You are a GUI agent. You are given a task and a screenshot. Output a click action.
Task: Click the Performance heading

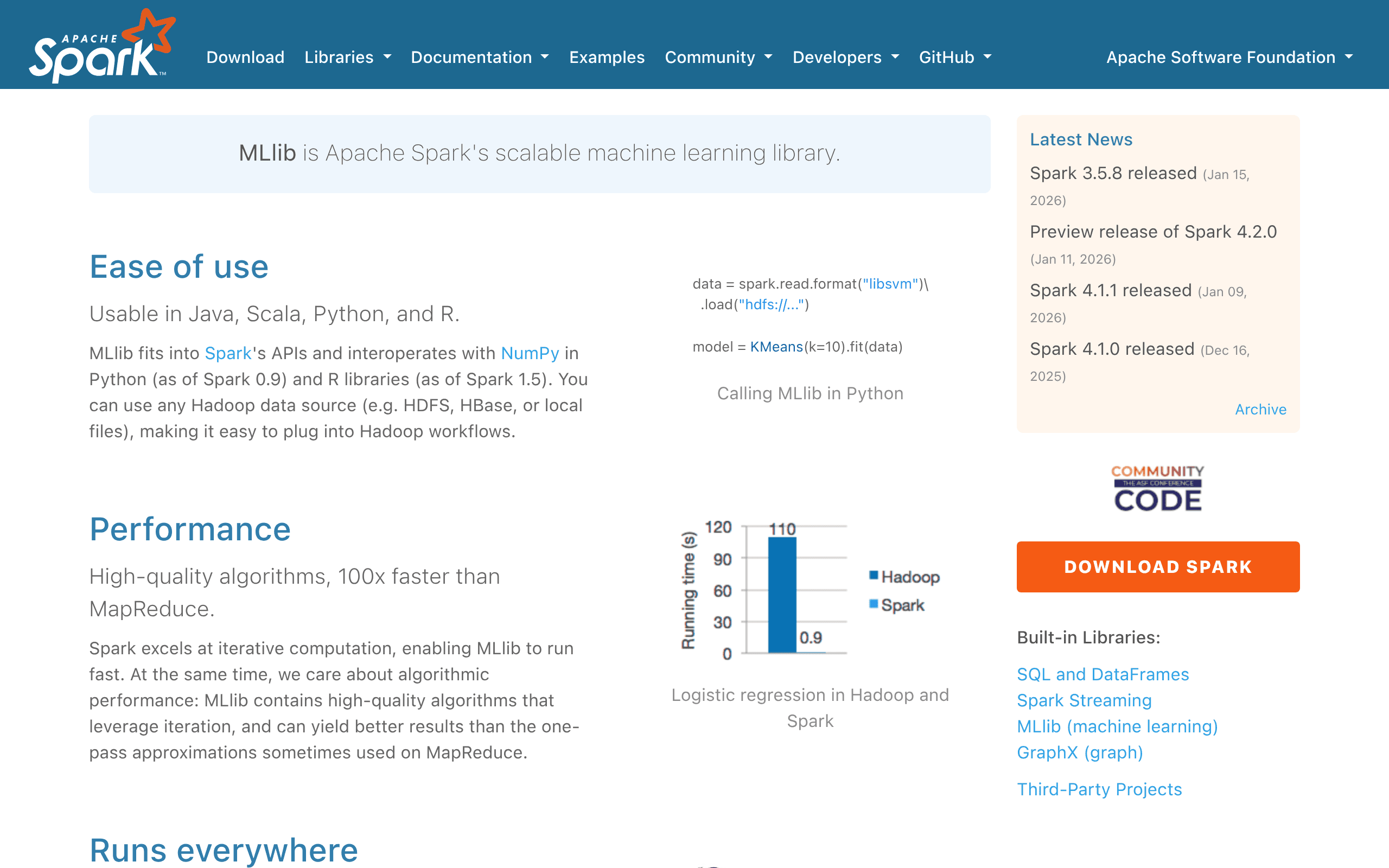[x=190, y=529]
